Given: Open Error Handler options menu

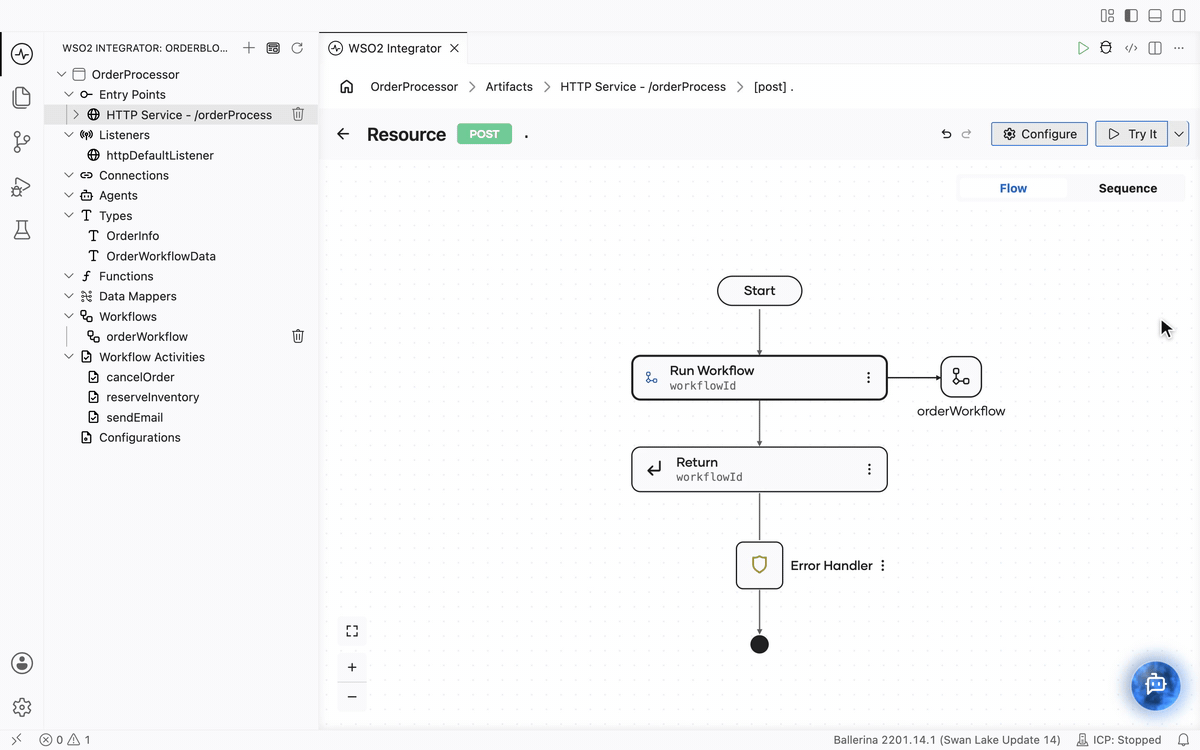Looking at the screenshot, I should coord(882,566).
